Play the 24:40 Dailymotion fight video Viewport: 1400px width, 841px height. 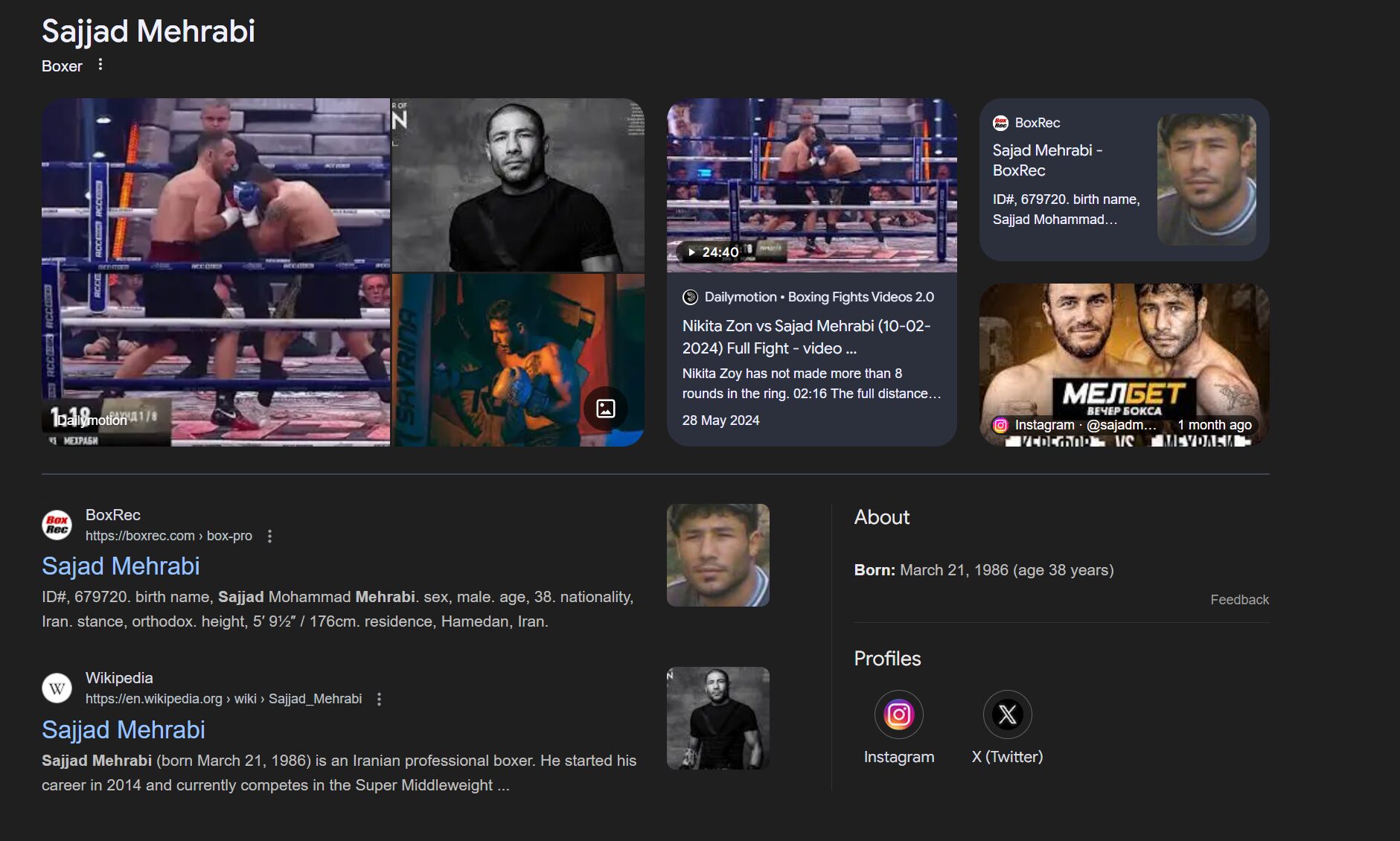pyautogui.click(x=811, y=185)
